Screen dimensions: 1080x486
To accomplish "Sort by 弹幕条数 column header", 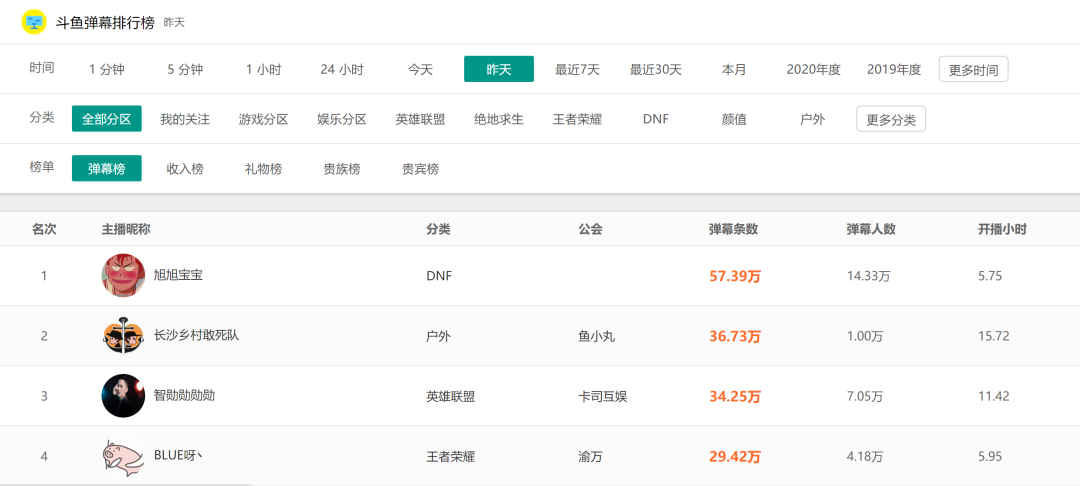I will coord(733,229).
